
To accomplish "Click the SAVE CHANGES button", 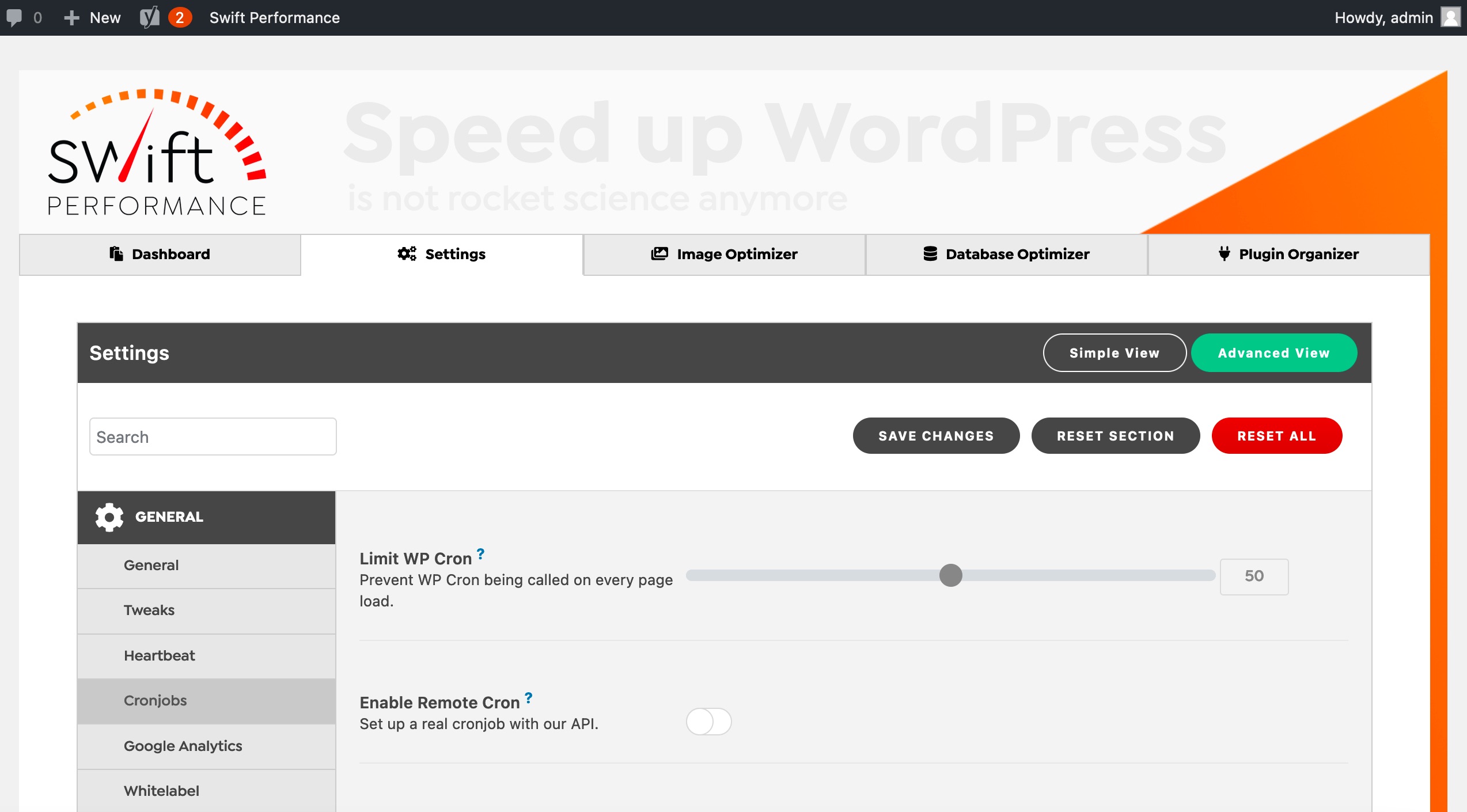I will [x=936, y=436].
